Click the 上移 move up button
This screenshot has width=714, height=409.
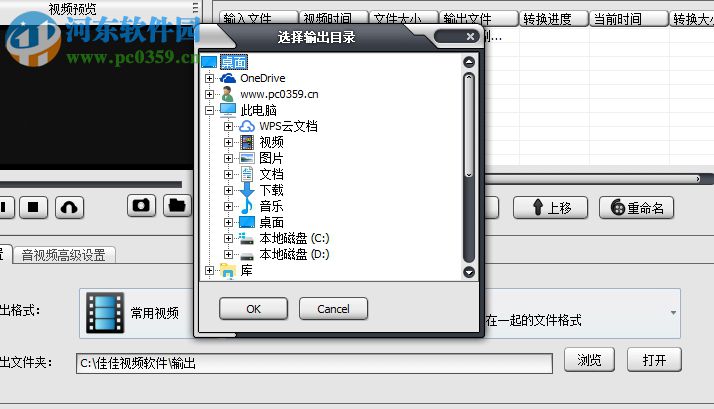point(550,208)
